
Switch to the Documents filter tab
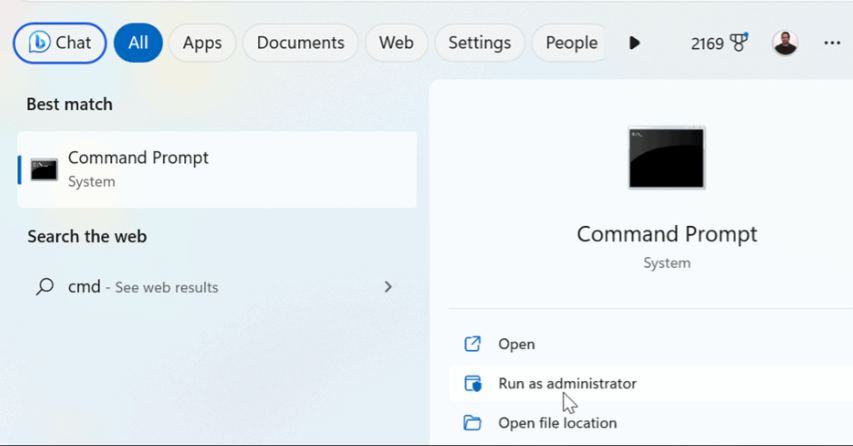point(300,43)
